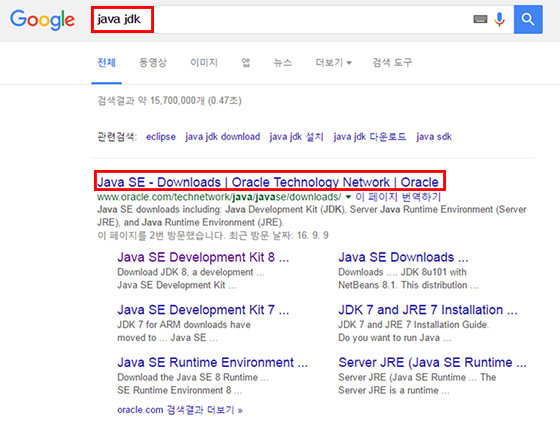Click the visit note 이 페이지를 2번 방문했습니다
The height and width of the screenshot is (431, 560).
161,235
